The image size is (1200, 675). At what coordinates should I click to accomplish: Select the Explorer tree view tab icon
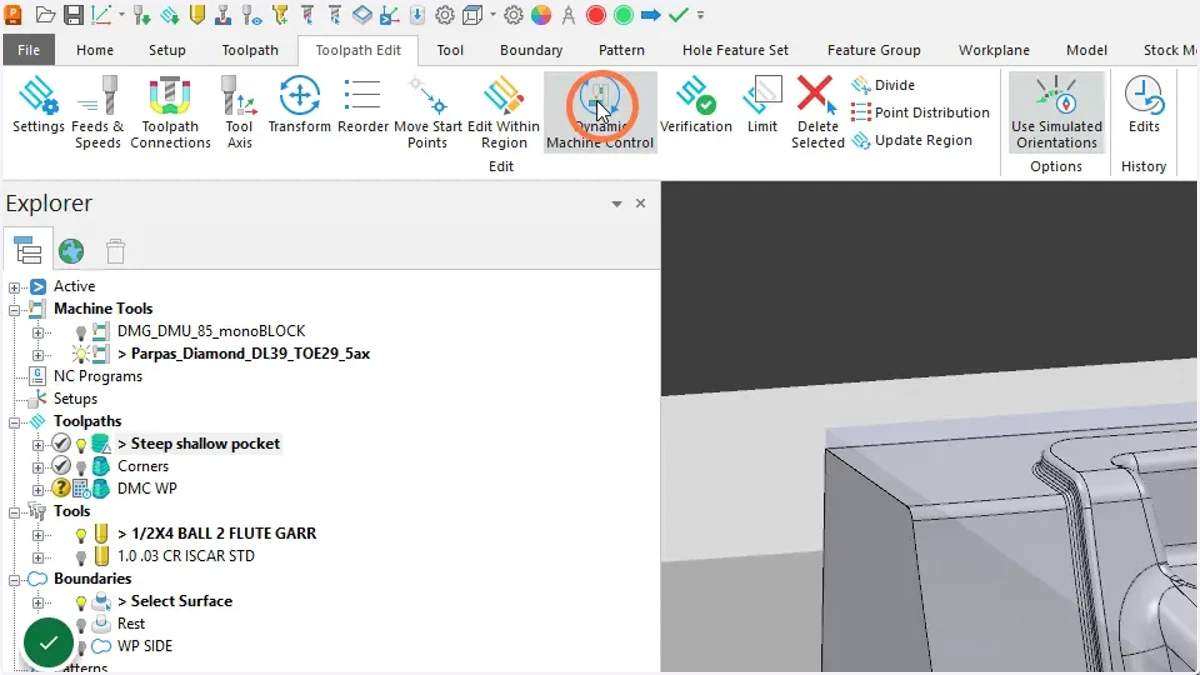coord(28,251)
